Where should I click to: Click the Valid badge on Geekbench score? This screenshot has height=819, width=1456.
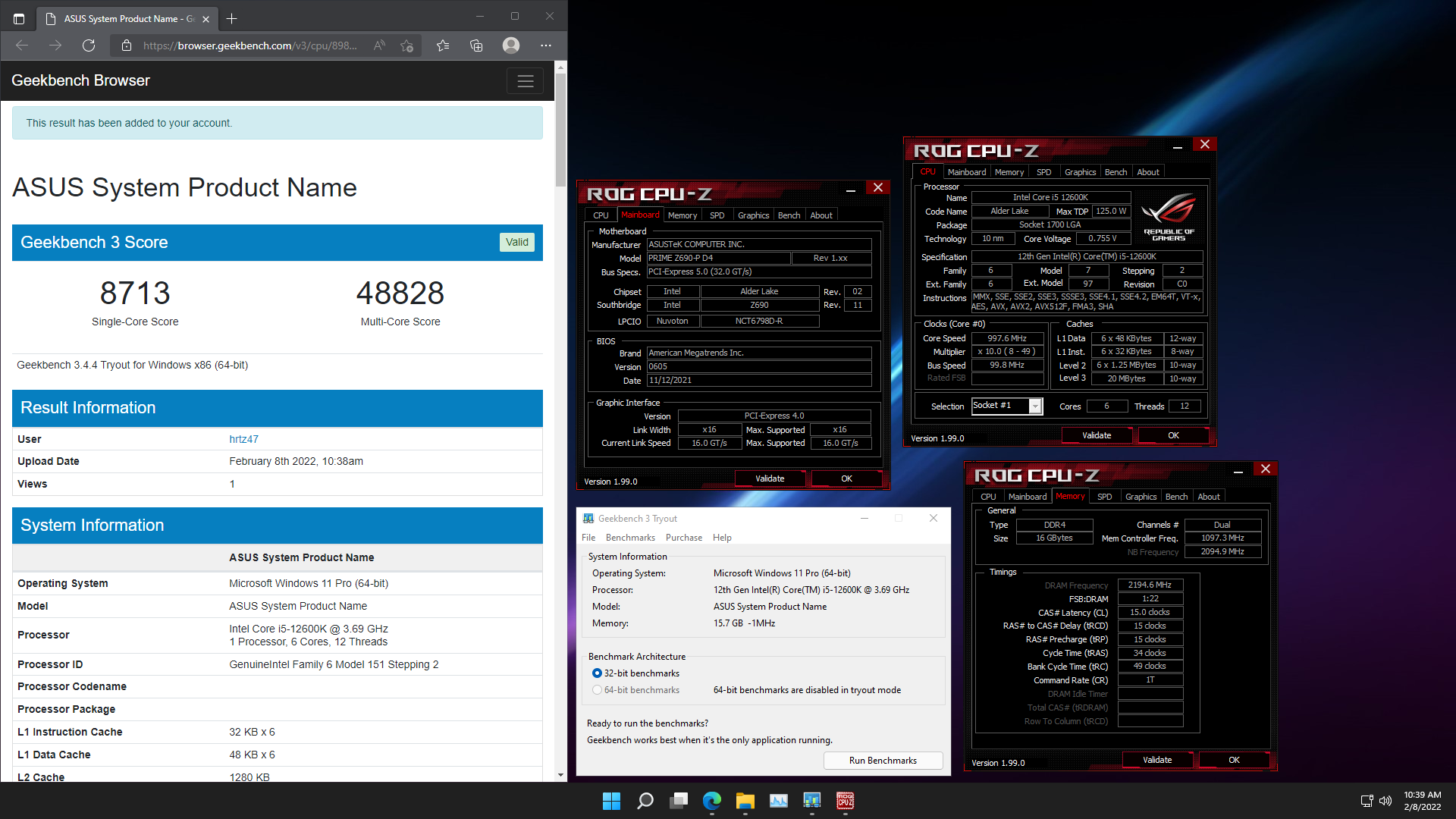pyautogui.click(x=517, y=242)
